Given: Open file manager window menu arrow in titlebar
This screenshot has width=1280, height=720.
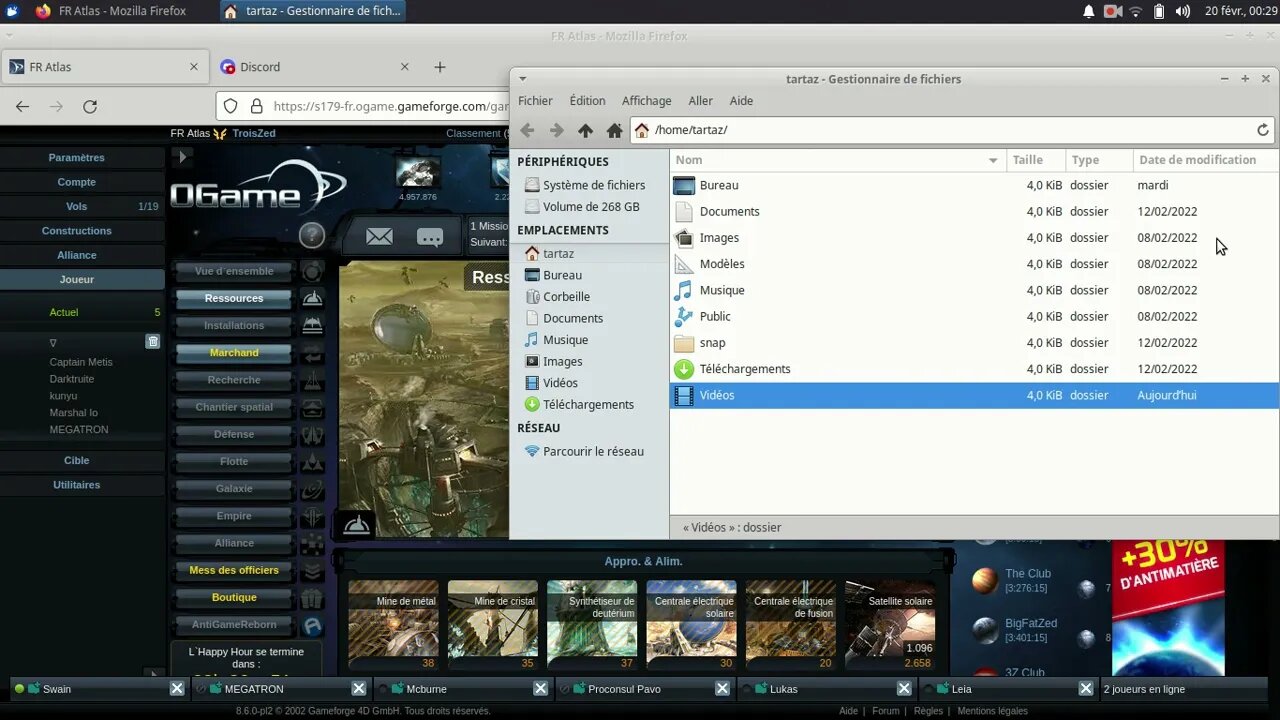Looking at the screenshot, I should click(522, 78).
